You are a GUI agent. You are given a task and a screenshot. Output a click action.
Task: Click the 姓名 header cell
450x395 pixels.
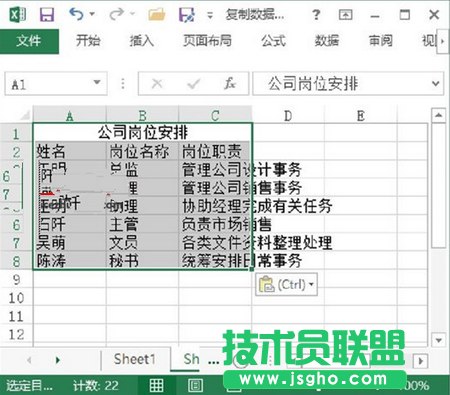click(x=69, y=151)
